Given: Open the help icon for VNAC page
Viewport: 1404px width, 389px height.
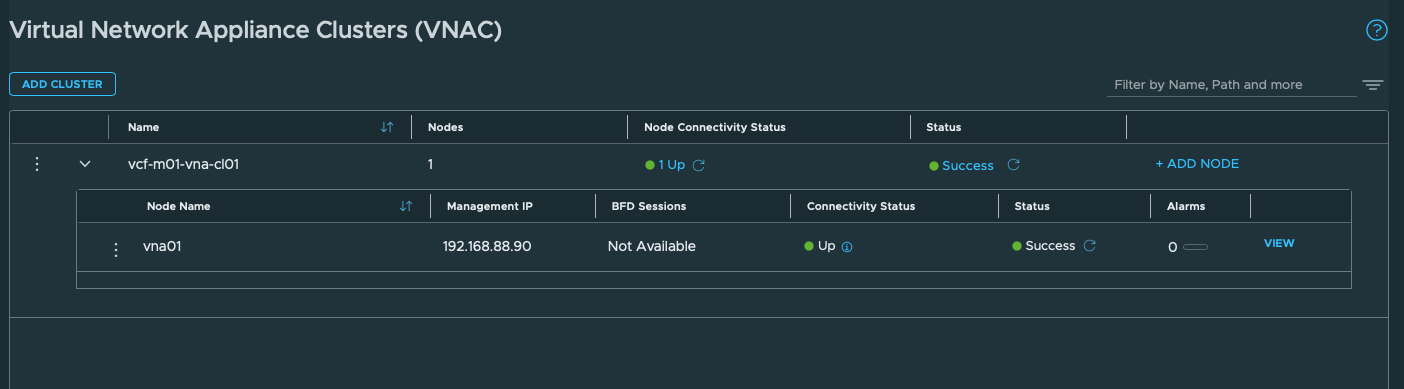Looking at the screenshot, I should click(1376, 31).
